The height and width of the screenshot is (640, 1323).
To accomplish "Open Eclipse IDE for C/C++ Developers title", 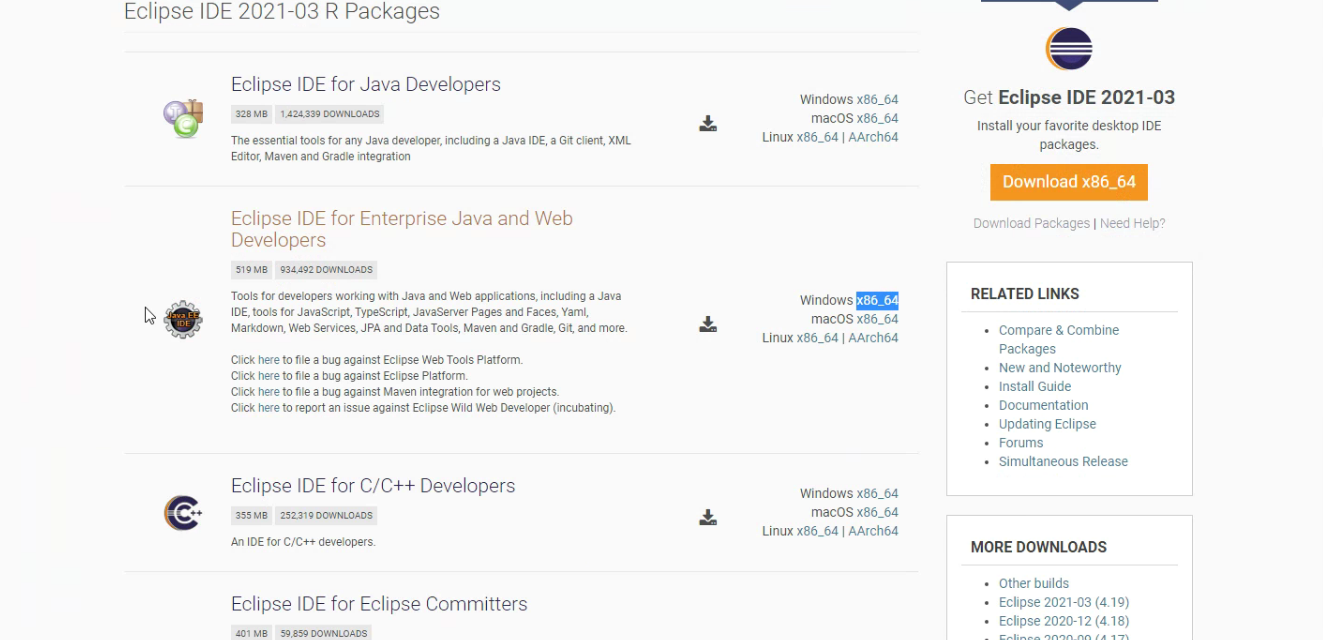I will (373, 485).
